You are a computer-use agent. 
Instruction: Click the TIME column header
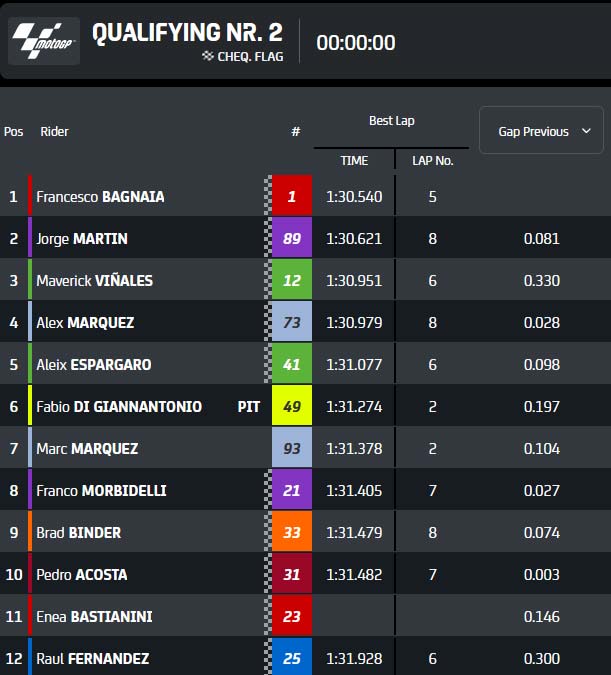click(354, 161)
